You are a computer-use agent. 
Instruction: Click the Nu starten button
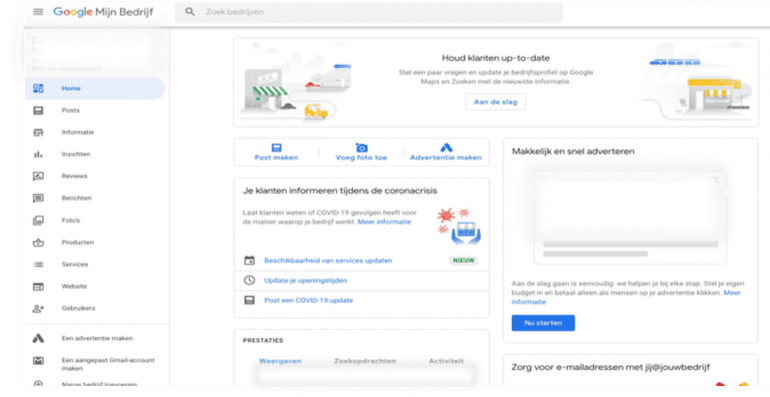[543, 323]
